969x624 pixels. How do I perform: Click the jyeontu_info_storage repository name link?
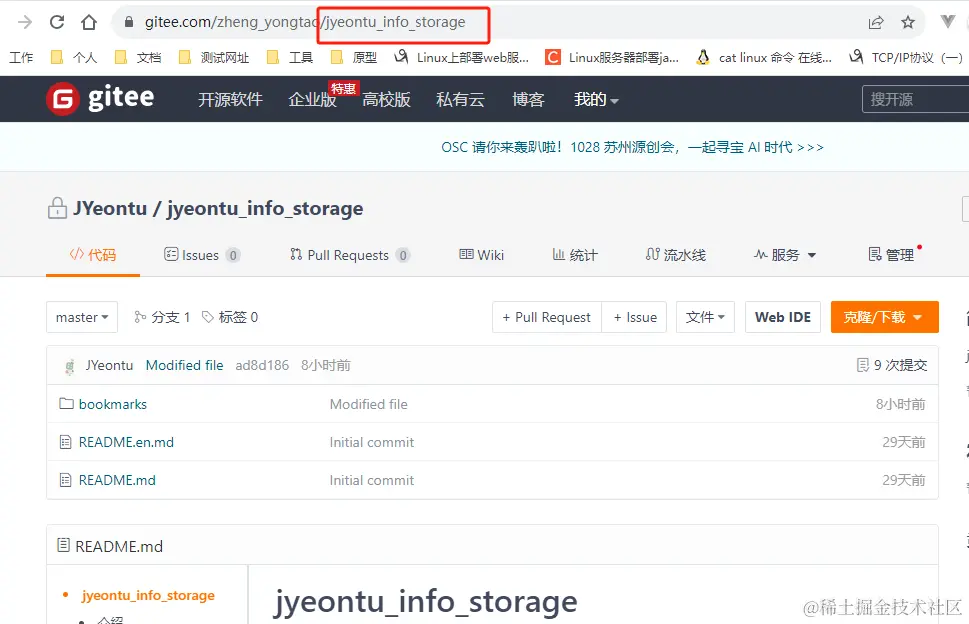tap(265, 208)
